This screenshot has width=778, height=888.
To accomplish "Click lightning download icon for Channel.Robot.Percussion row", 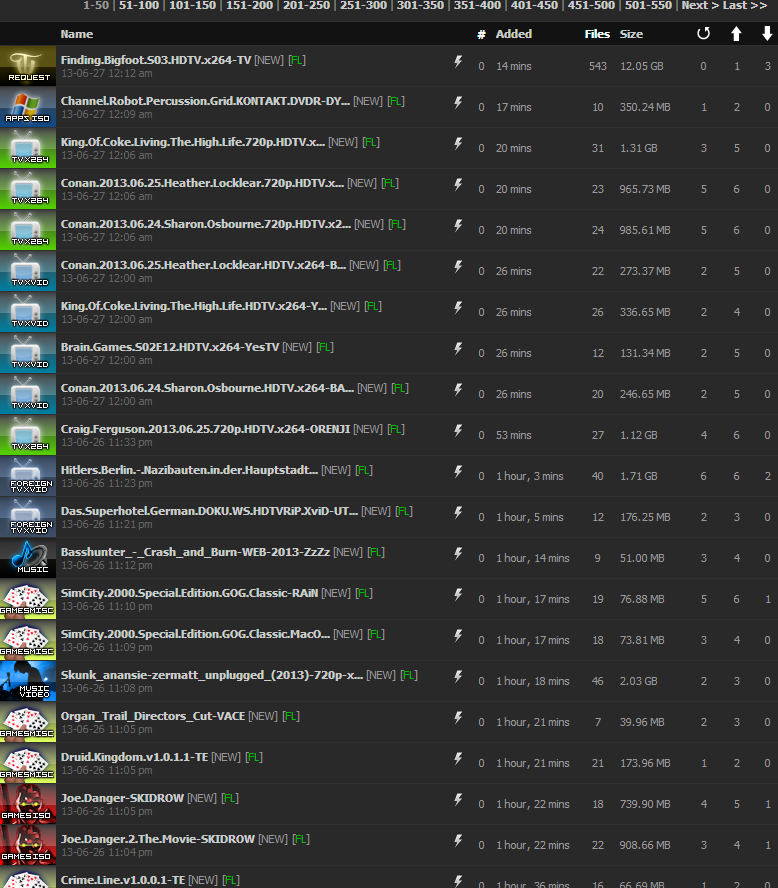I will pos(458,103).
